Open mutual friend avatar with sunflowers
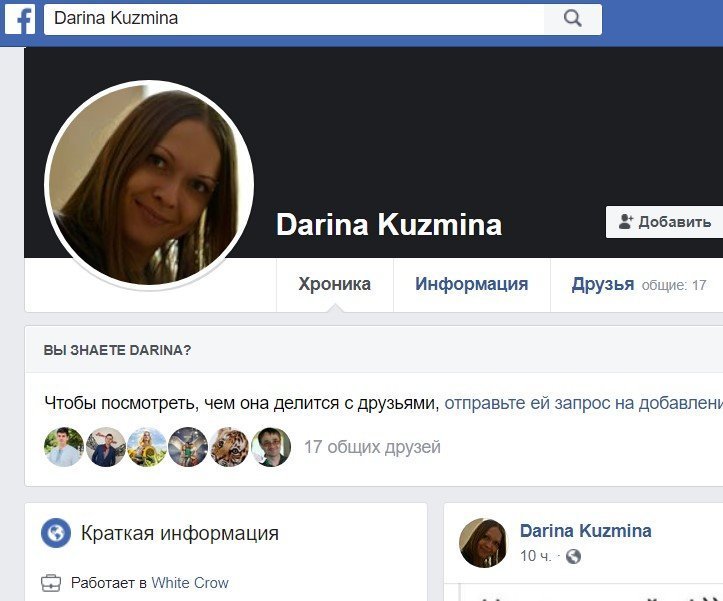Screen dimensions: 723x601 click(x=147, y=447)
